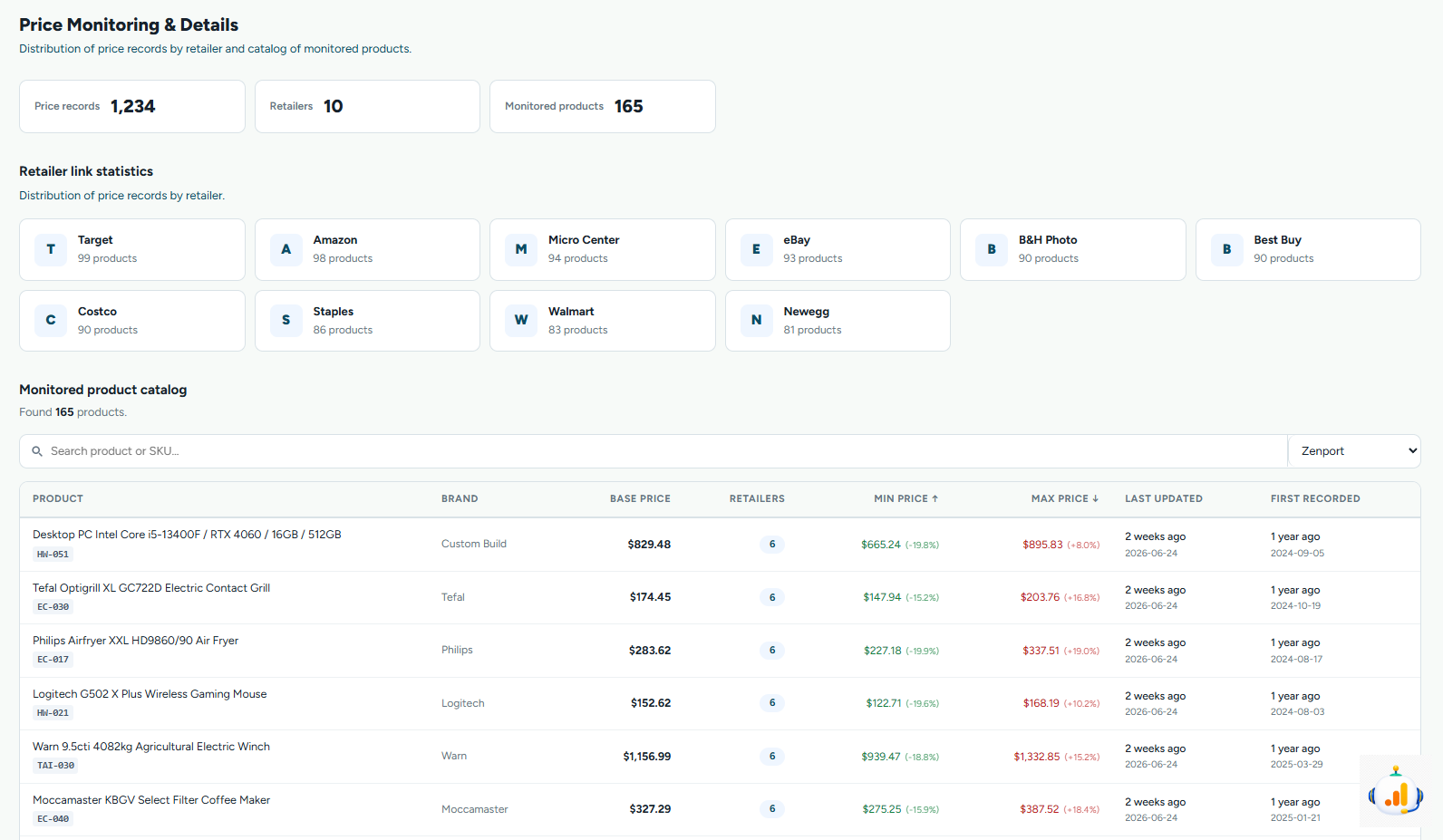
Task: Click the Product column header
Action: 58,498
